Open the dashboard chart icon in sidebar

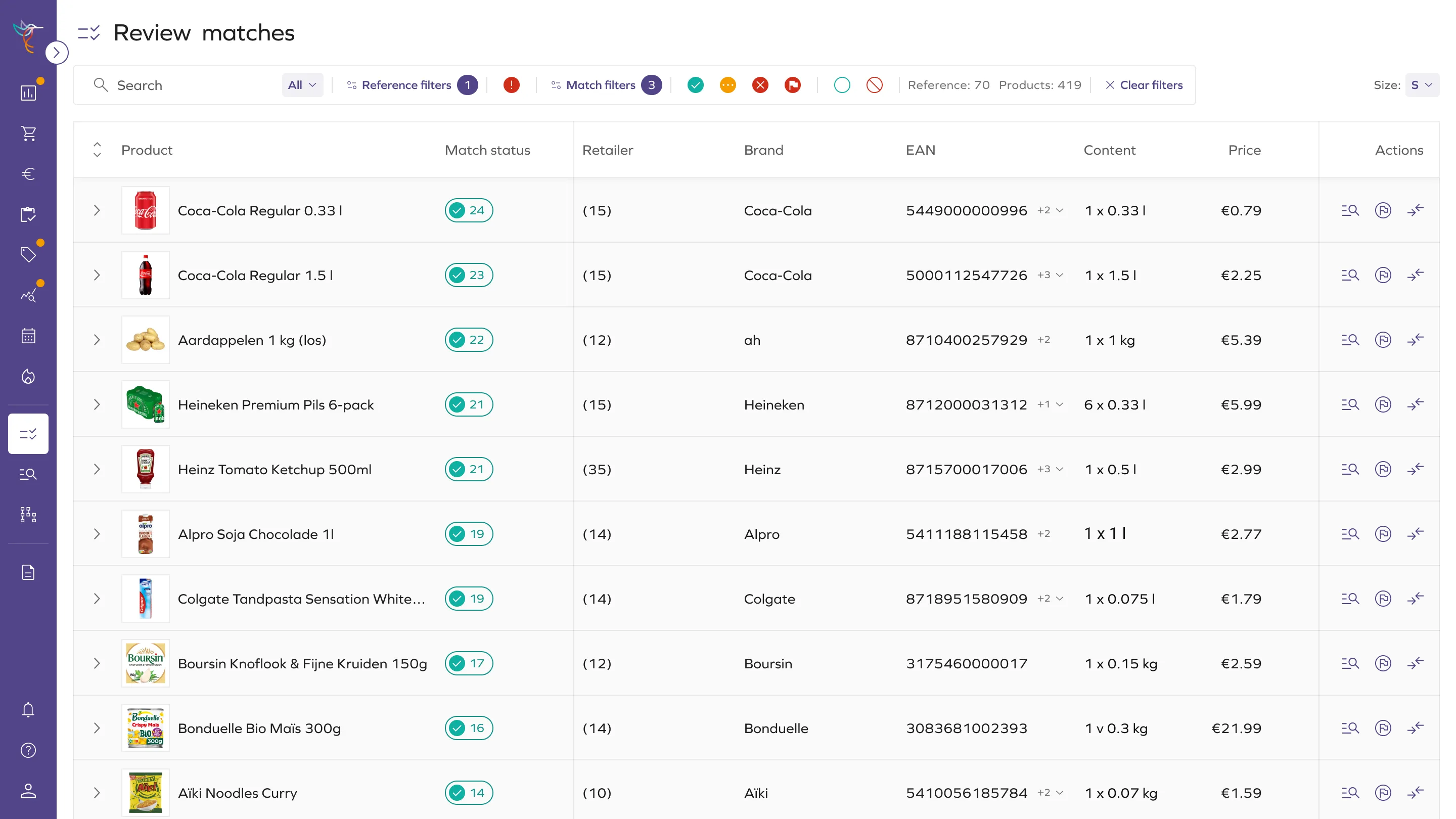click(x=28, y=93)
